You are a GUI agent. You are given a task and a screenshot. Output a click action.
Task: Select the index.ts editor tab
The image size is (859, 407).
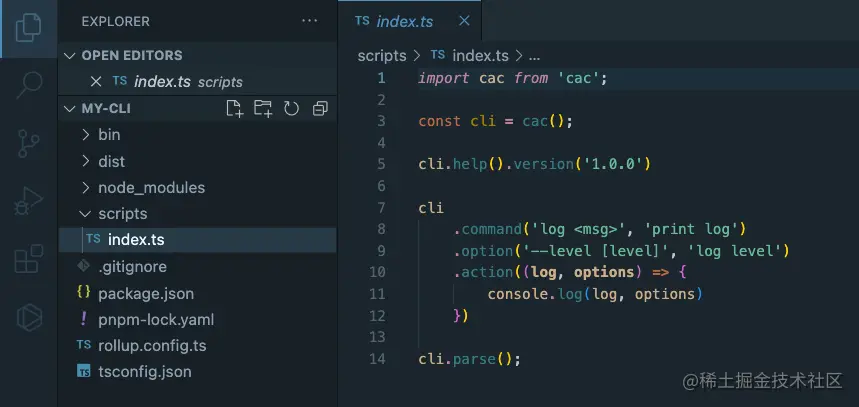click(x=410, y=21)
